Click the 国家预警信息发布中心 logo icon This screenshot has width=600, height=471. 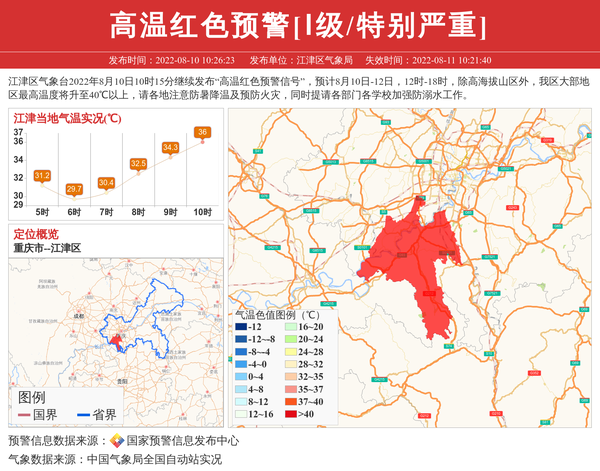(117, 440)
